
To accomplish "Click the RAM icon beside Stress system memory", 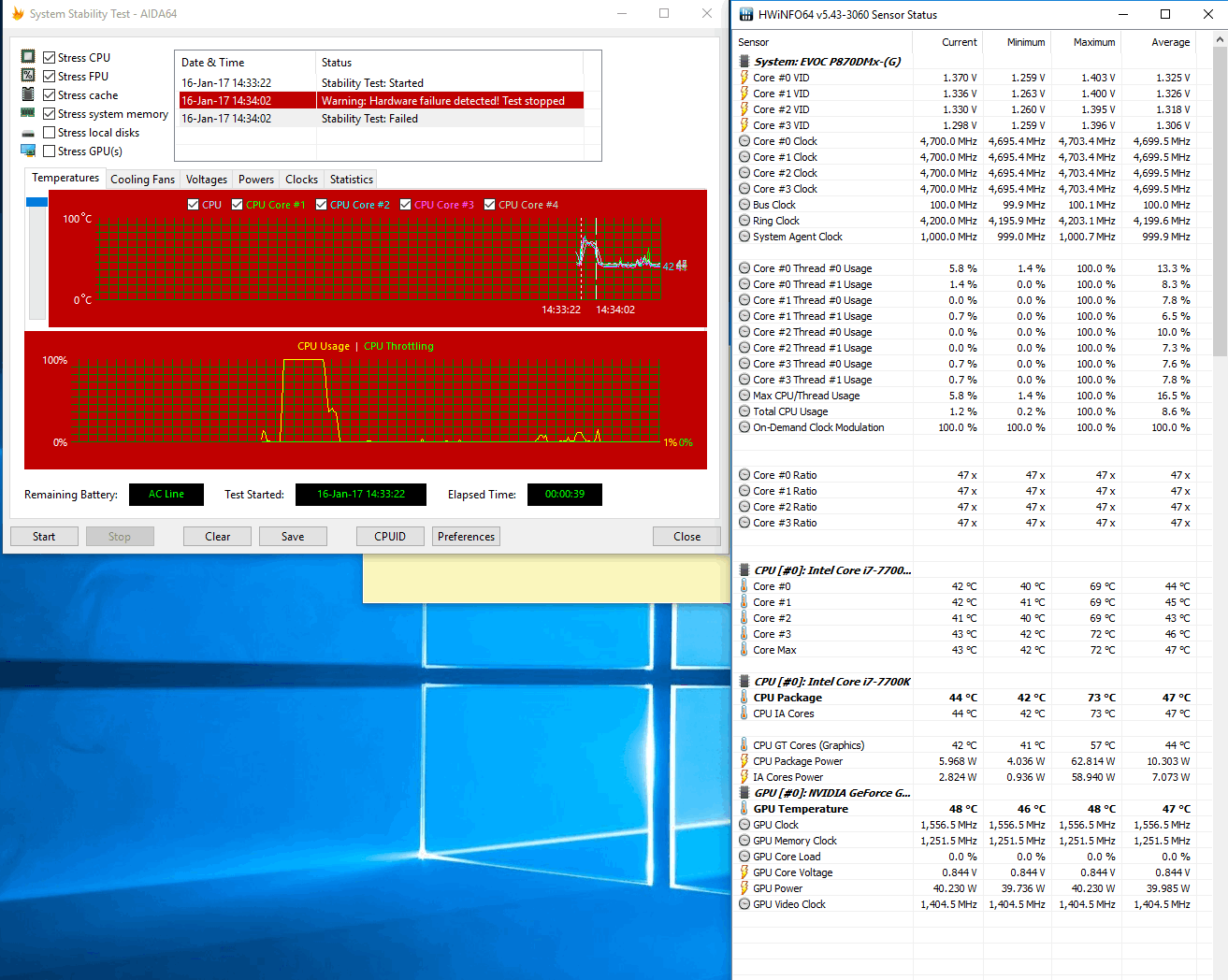I will [x=28, y=113].
